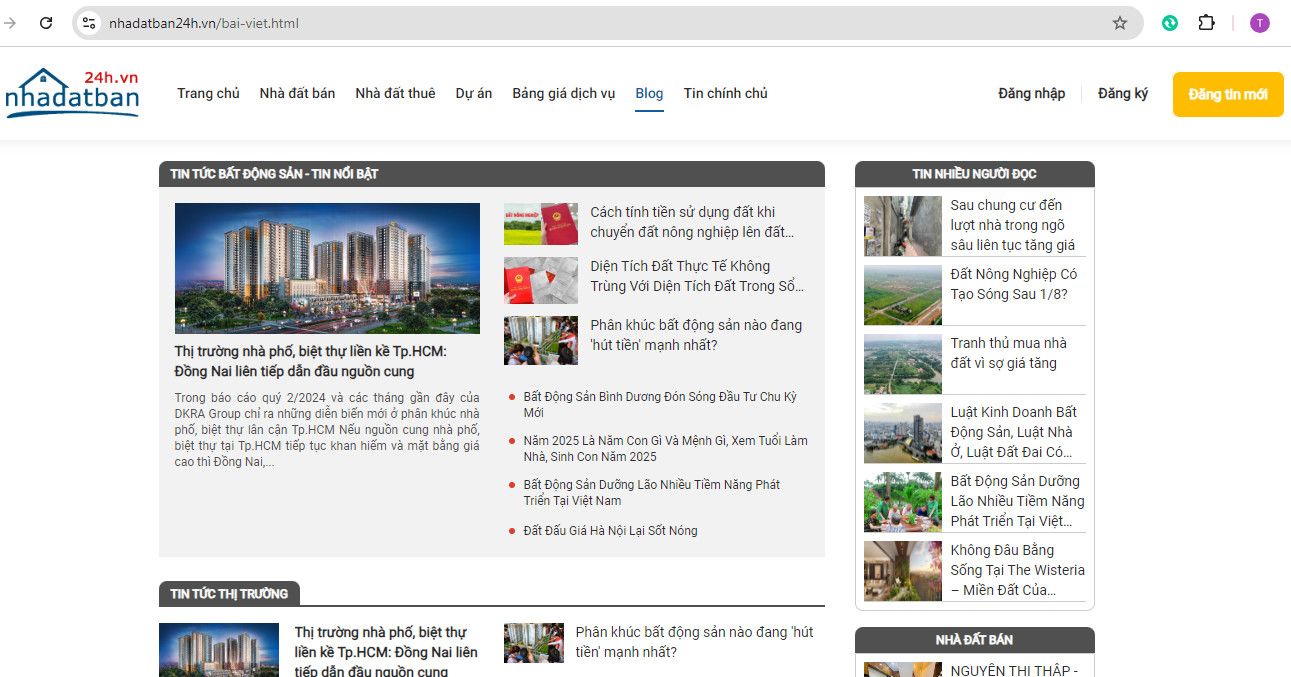Open the large featured apartment towers image
Image resolution: width=1291 pixels, height=677 pixels.
point(327,268)
